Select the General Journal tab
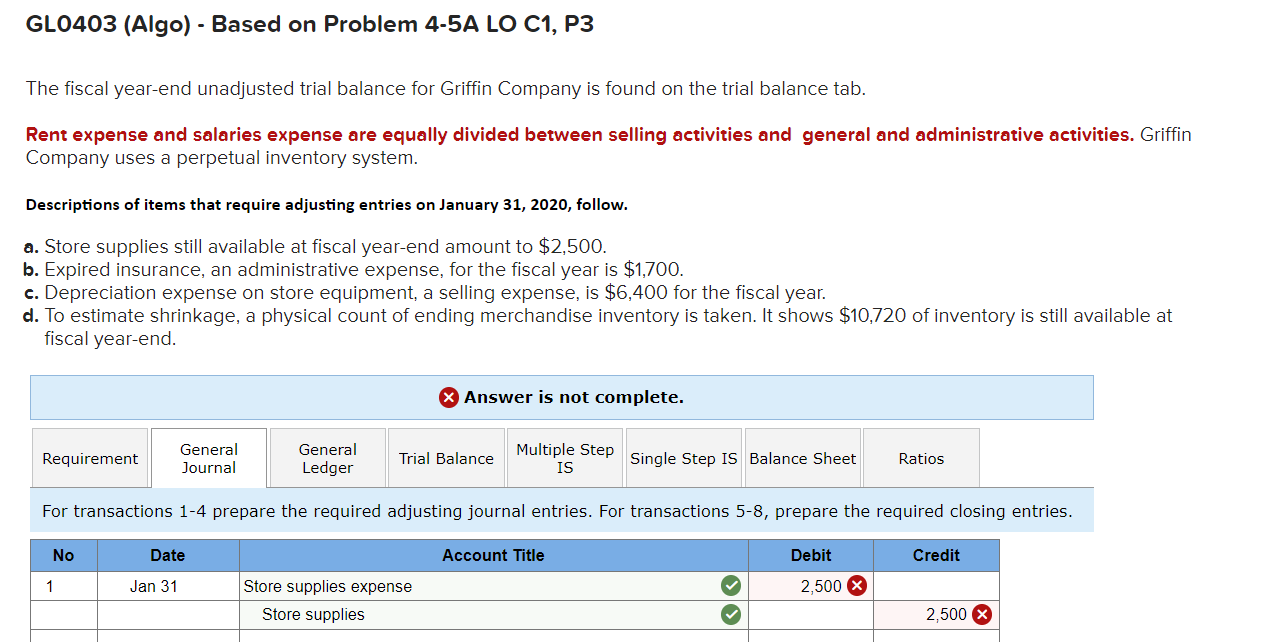Image resolution: width=1282 pixels, height=642 pixels. (208, 457)
